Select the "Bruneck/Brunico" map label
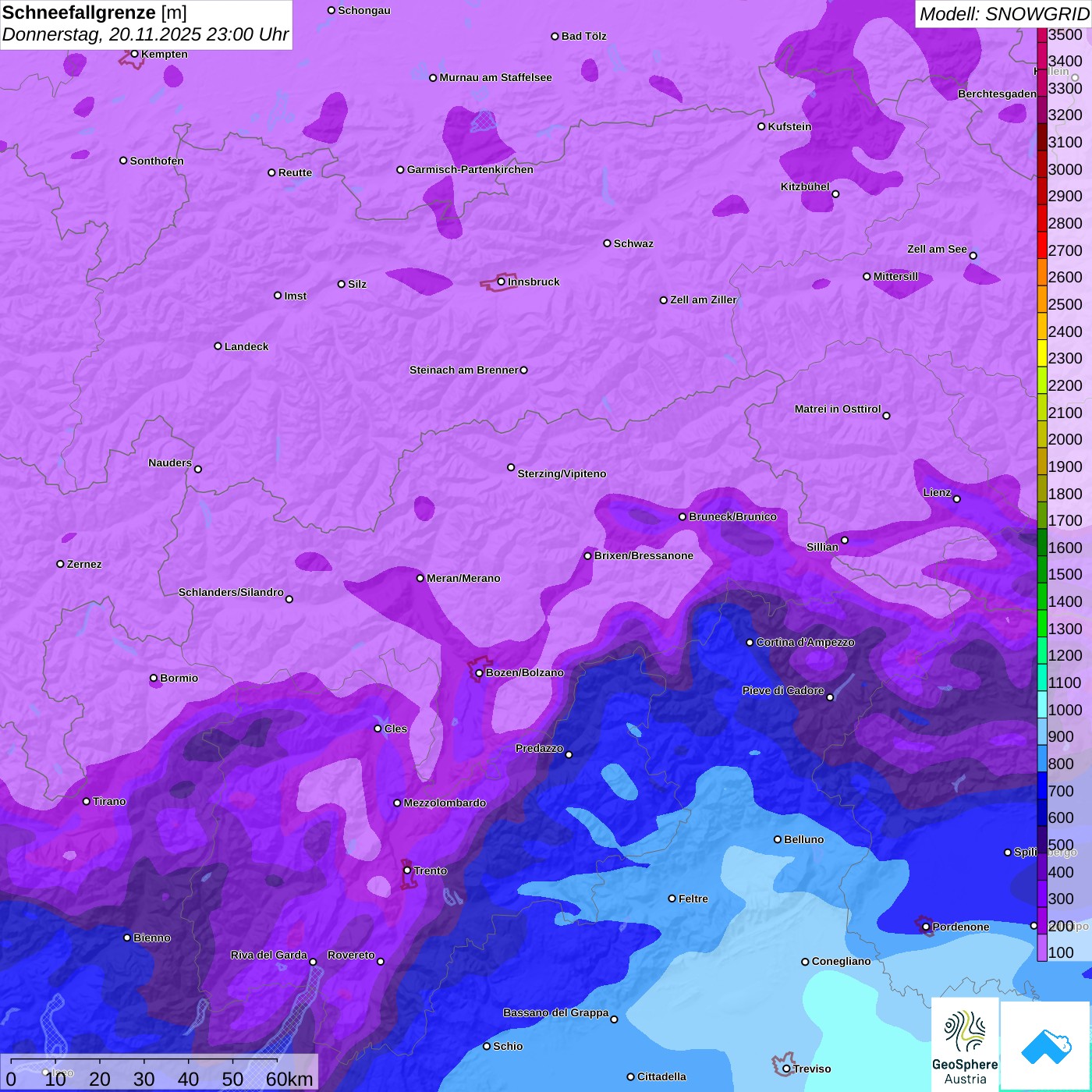1092x1092 pixels. coord(732,516)
